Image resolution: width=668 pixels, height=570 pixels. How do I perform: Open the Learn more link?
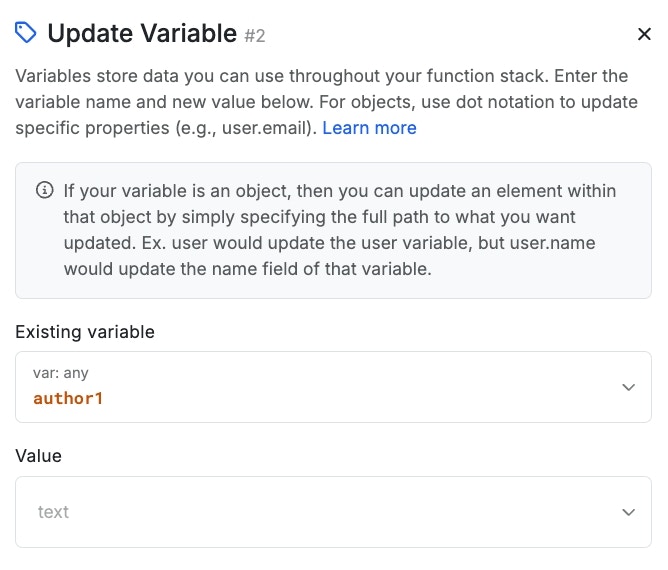369,128
